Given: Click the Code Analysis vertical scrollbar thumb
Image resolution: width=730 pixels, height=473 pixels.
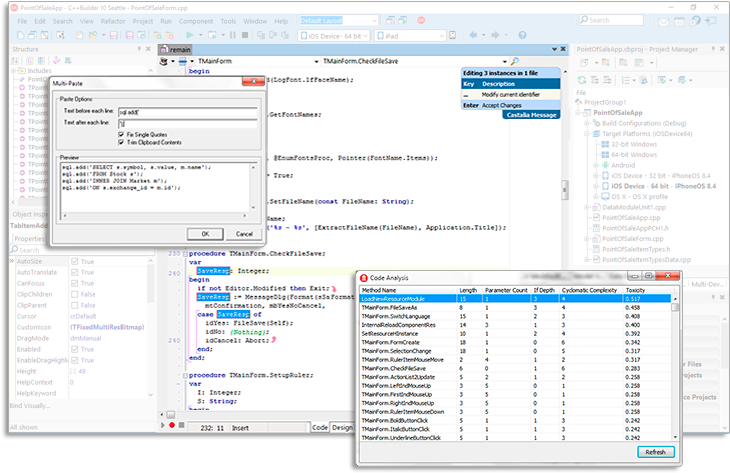Looking at the screenshot, I should (x=675, y=307).
